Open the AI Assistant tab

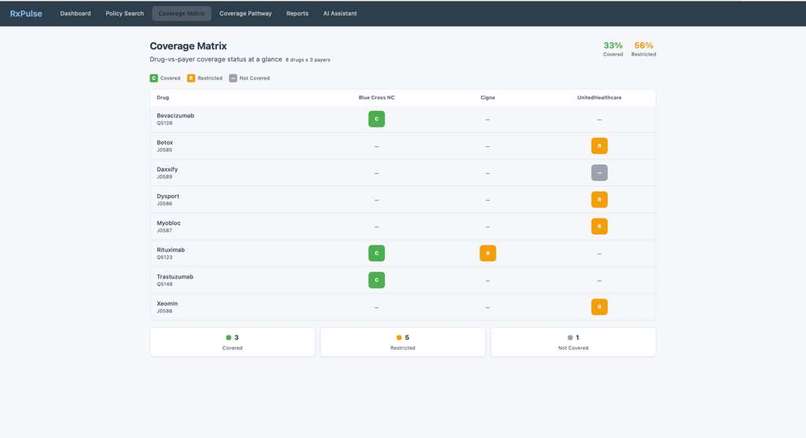pyautogui.click(x=340, y=13)
